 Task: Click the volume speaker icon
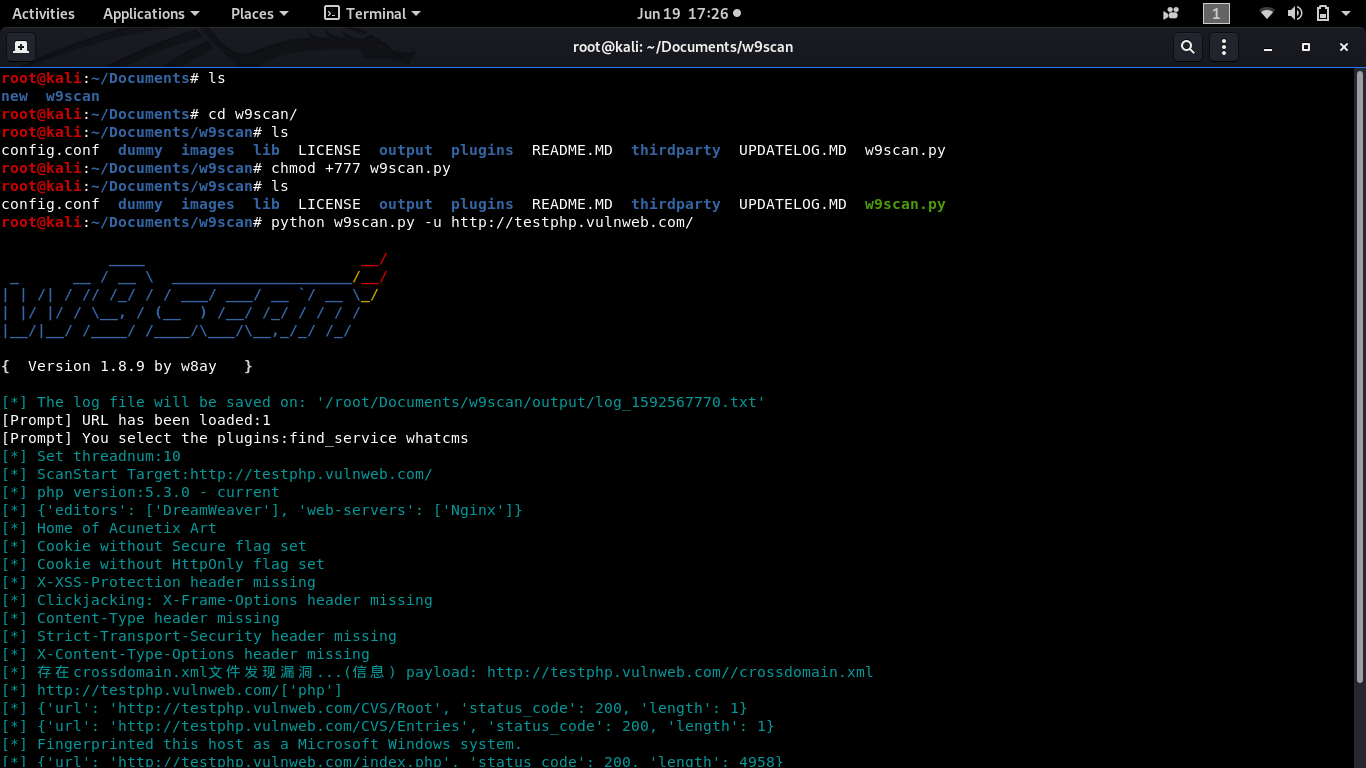(x=1295, y=14)
